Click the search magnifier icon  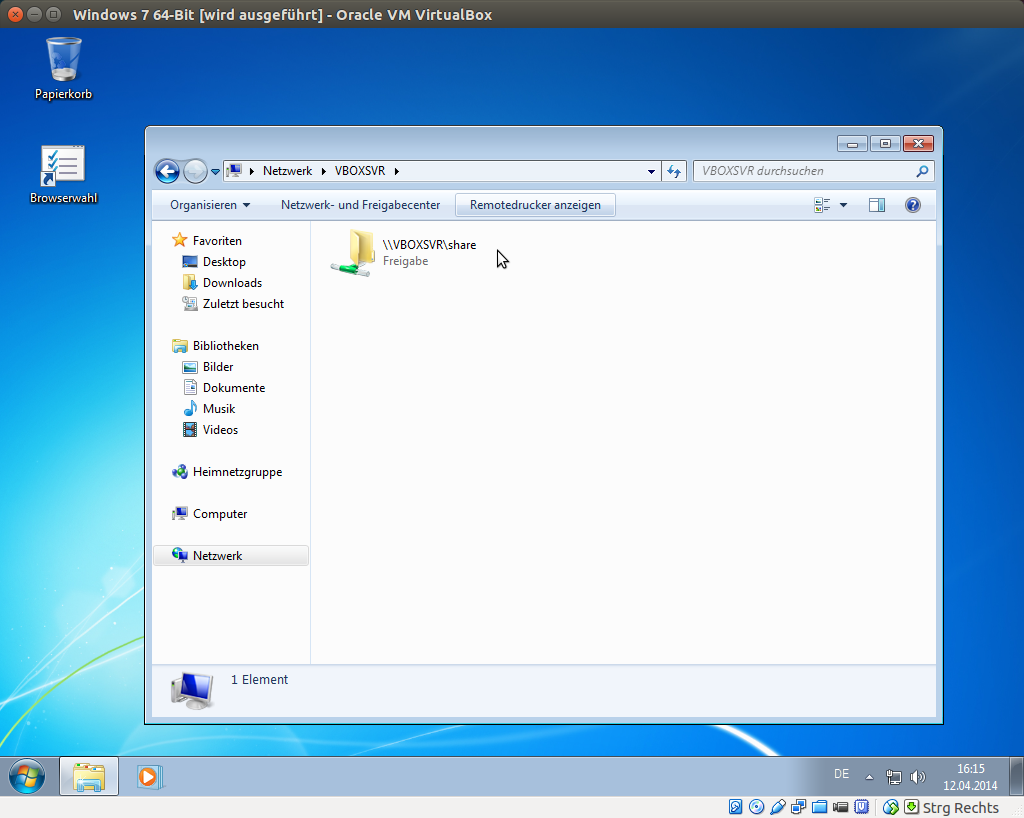[922, 171]
